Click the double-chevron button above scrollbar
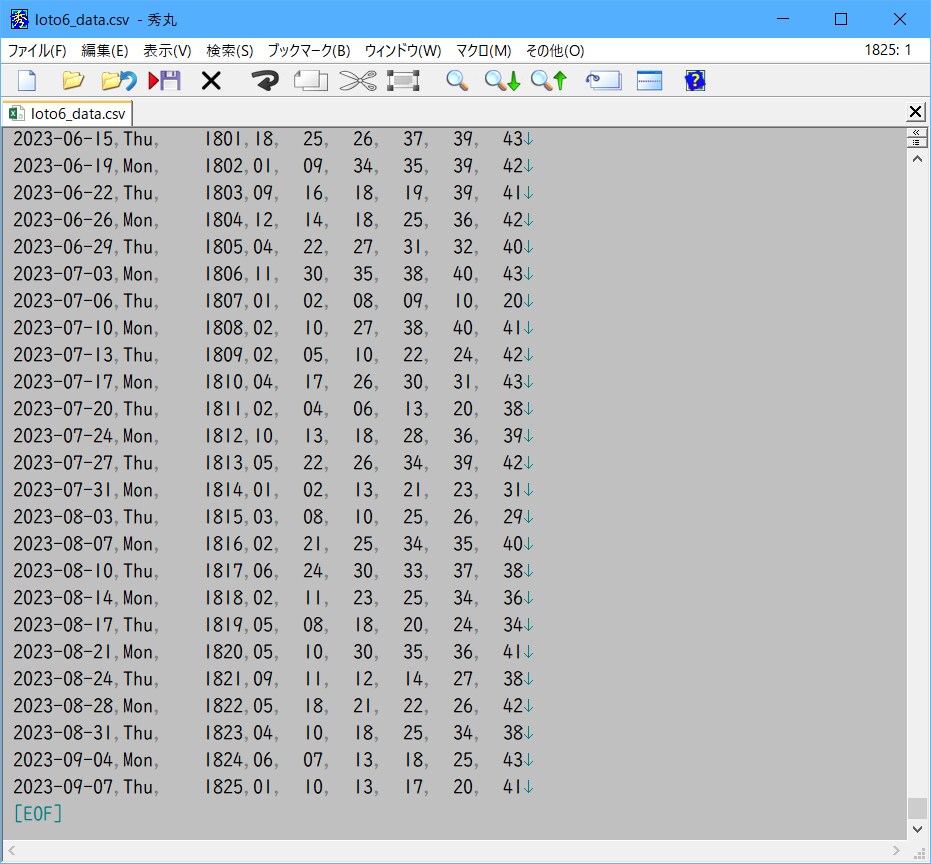Image resolution: width=931 pixels, height=864 pixels. pyautogui.click(x=917, y=132)
